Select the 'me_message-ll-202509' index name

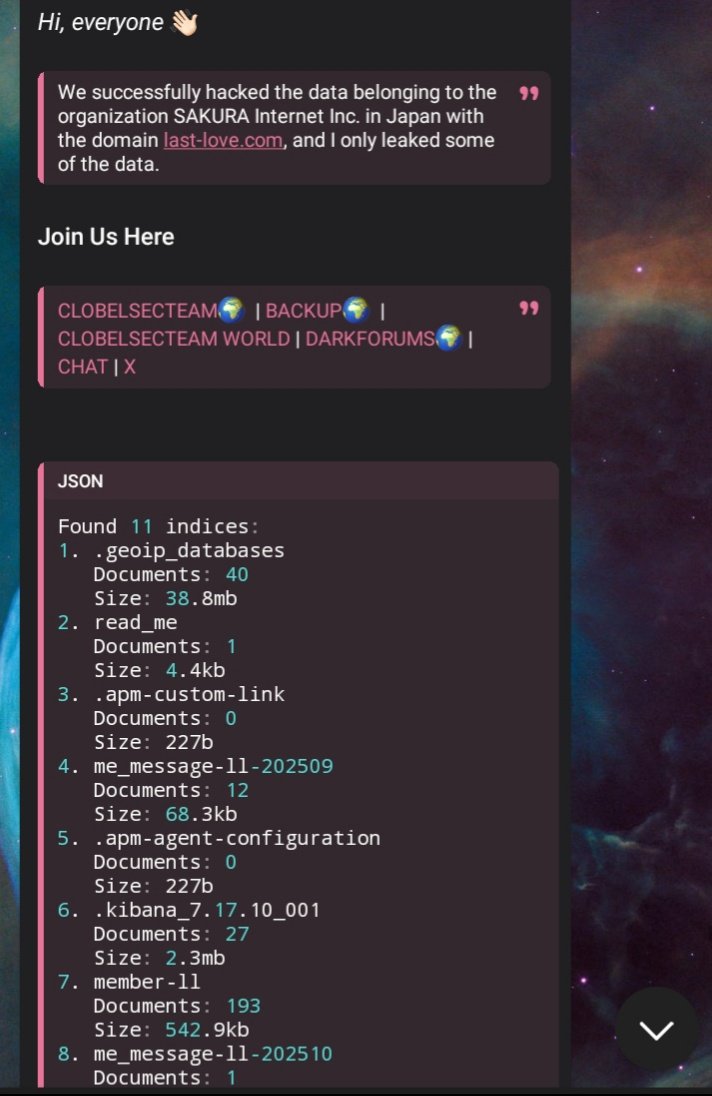[213, 767]
